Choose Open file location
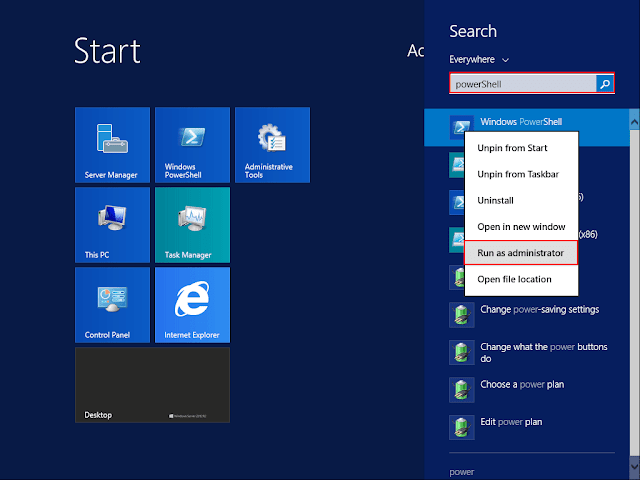The image size is (640, 480). click(x=521, y=279)
